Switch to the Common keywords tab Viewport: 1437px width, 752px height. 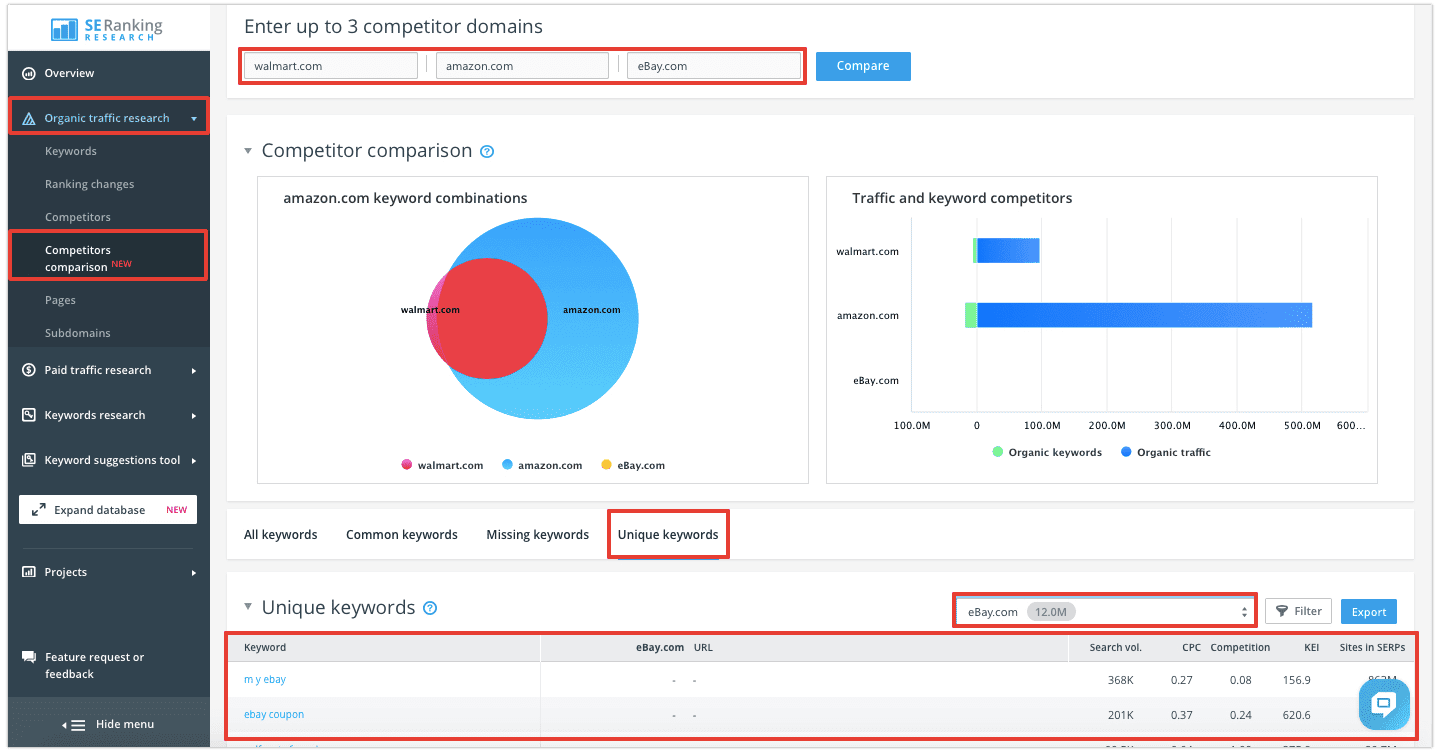click(402, 535)
